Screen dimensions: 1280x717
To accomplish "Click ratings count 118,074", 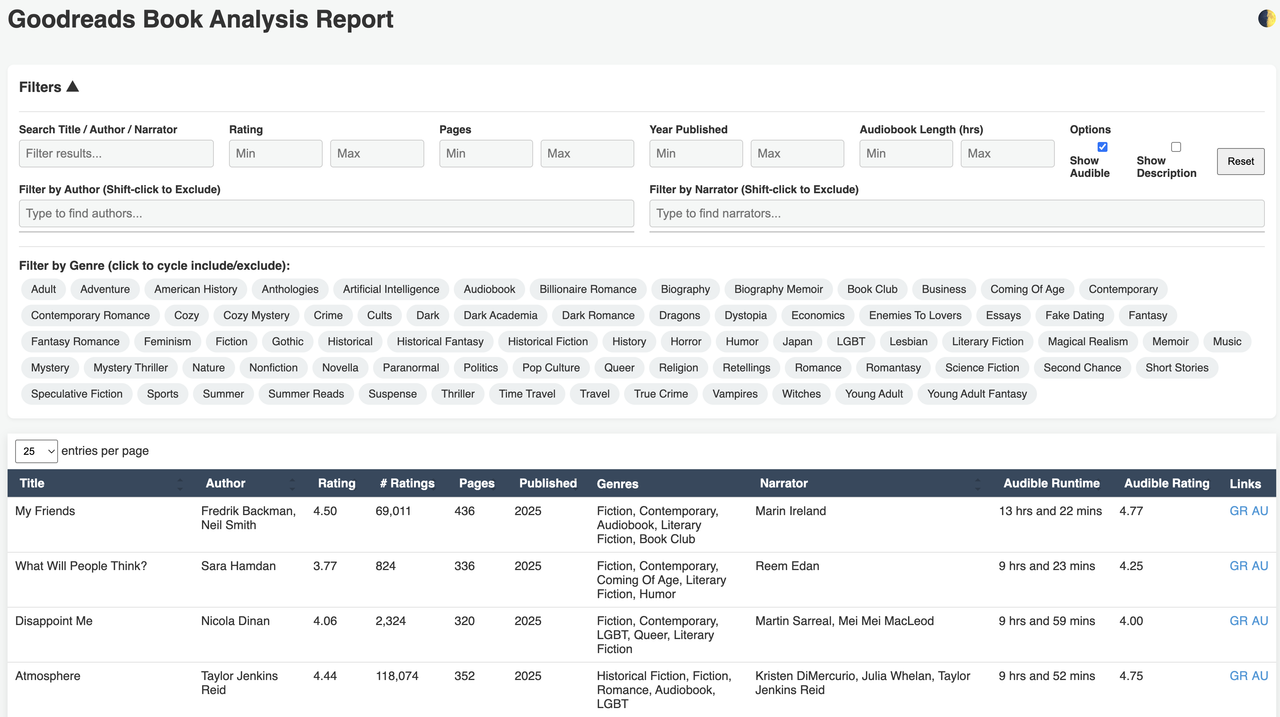I will (397, 676).
